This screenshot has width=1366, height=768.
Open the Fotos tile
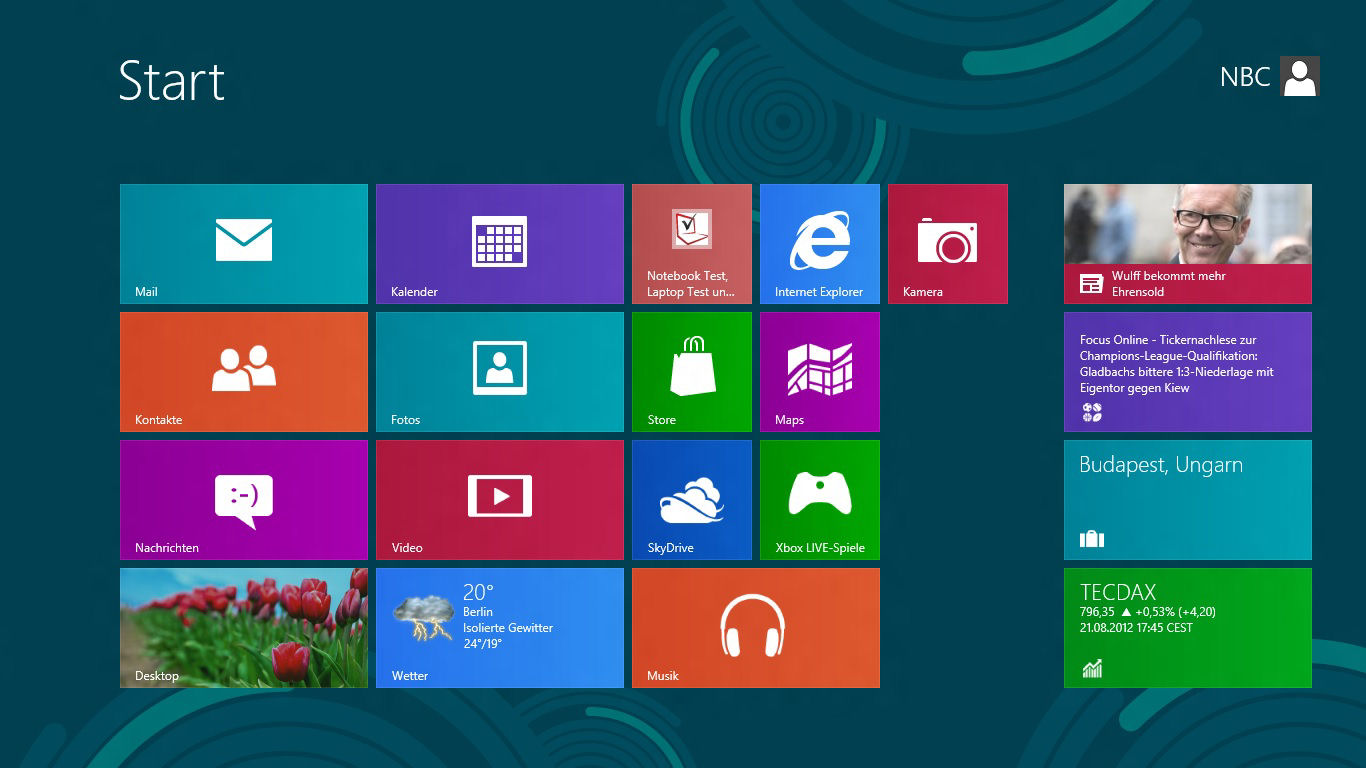[x=499, y=371]
